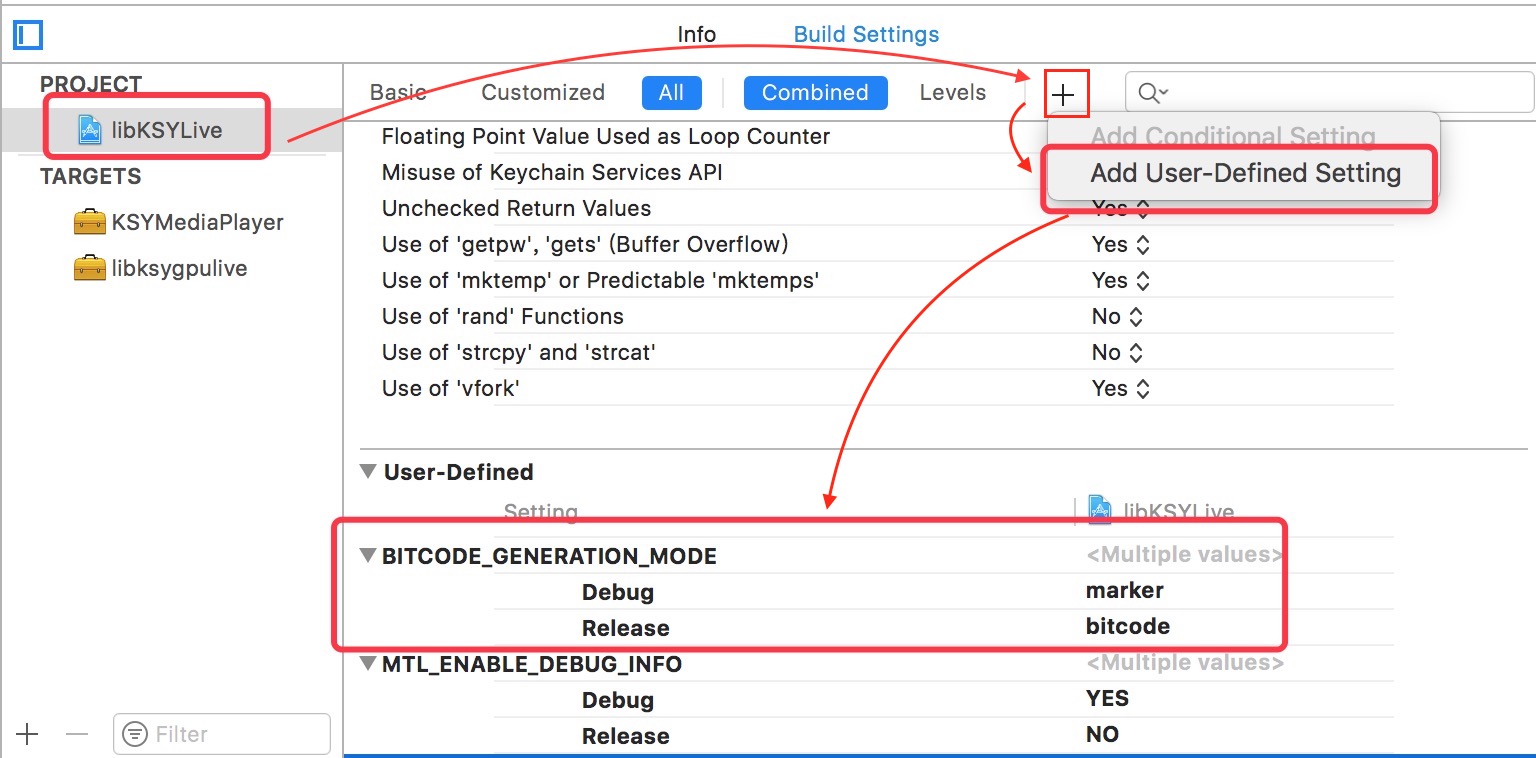Switch to Levels view

[952, 93]
